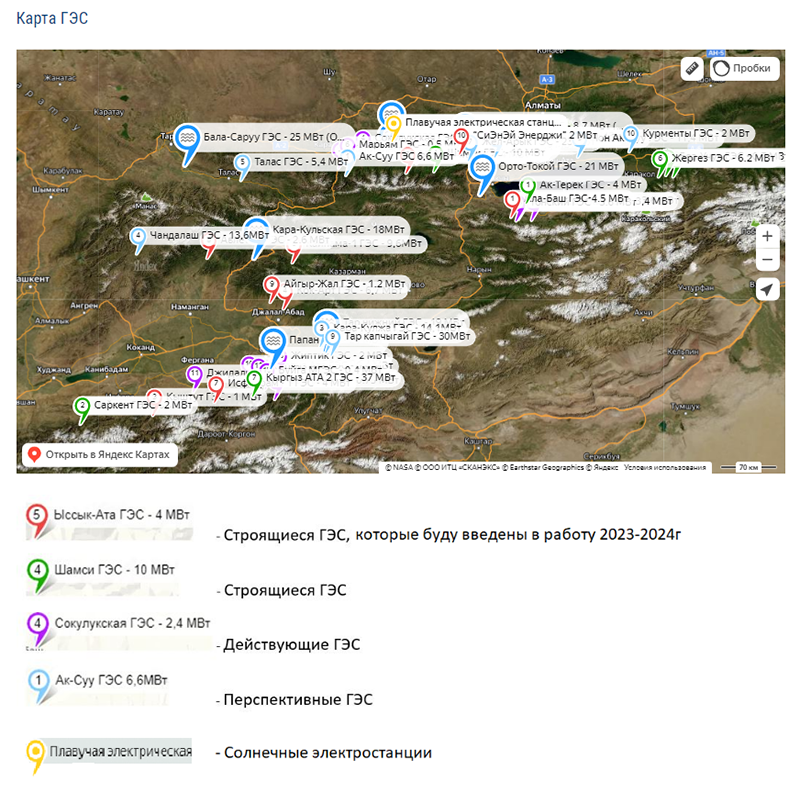This screenshot has height=793, width=800.
Task: Select the Кара-Кульская ГЭС marker
Action: pos(257,229)
